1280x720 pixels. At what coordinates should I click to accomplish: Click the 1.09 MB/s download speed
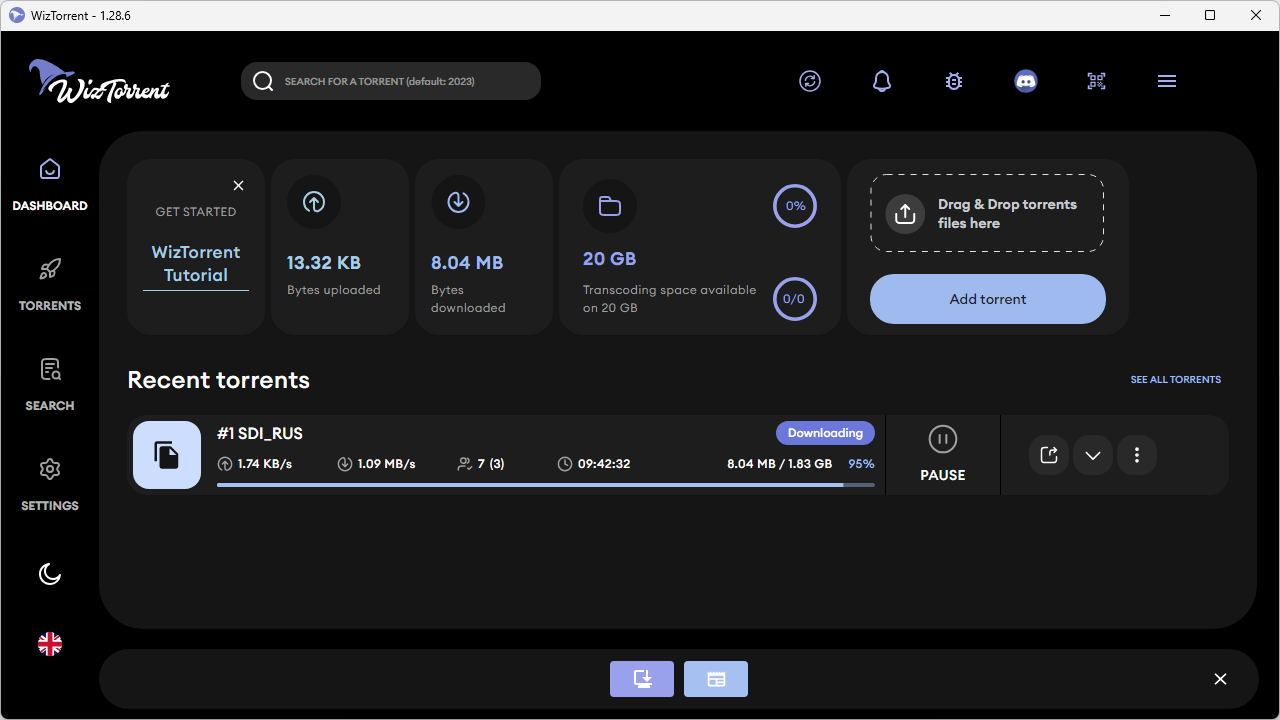click(x=376, y=464)
